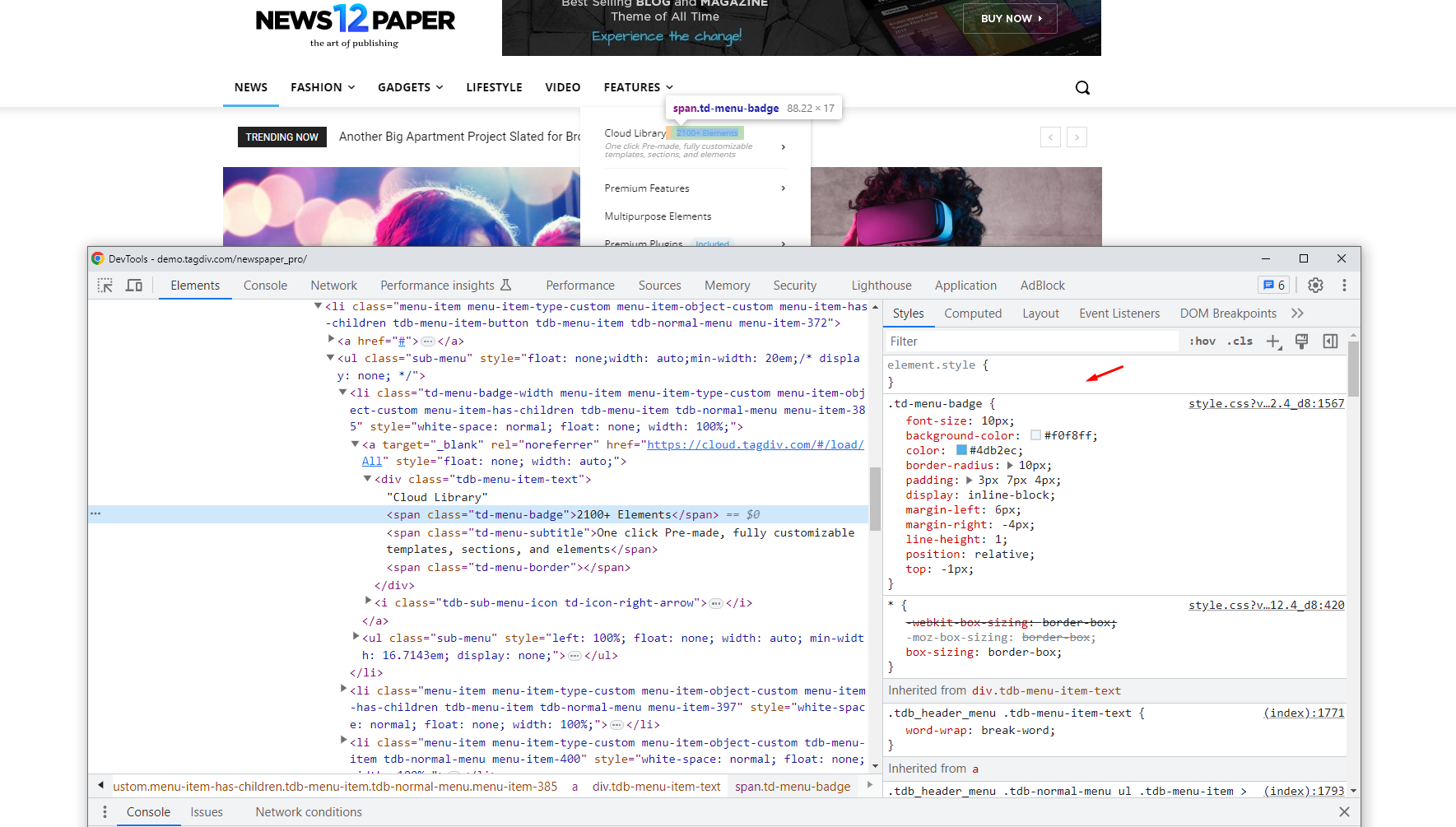Screen dimensions: 1456x827
Task: Click the website search magnifier icon
Action: point(1082,88)
